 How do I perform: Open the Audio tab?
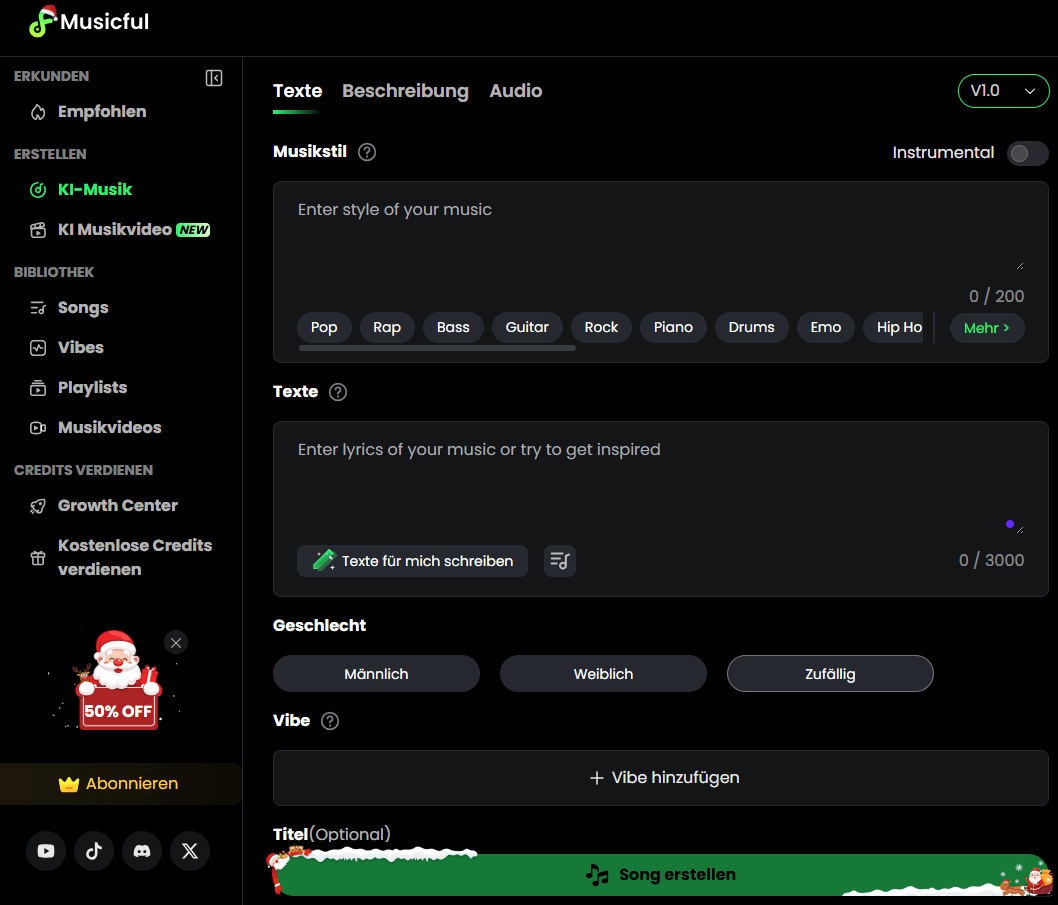[516, 91]
